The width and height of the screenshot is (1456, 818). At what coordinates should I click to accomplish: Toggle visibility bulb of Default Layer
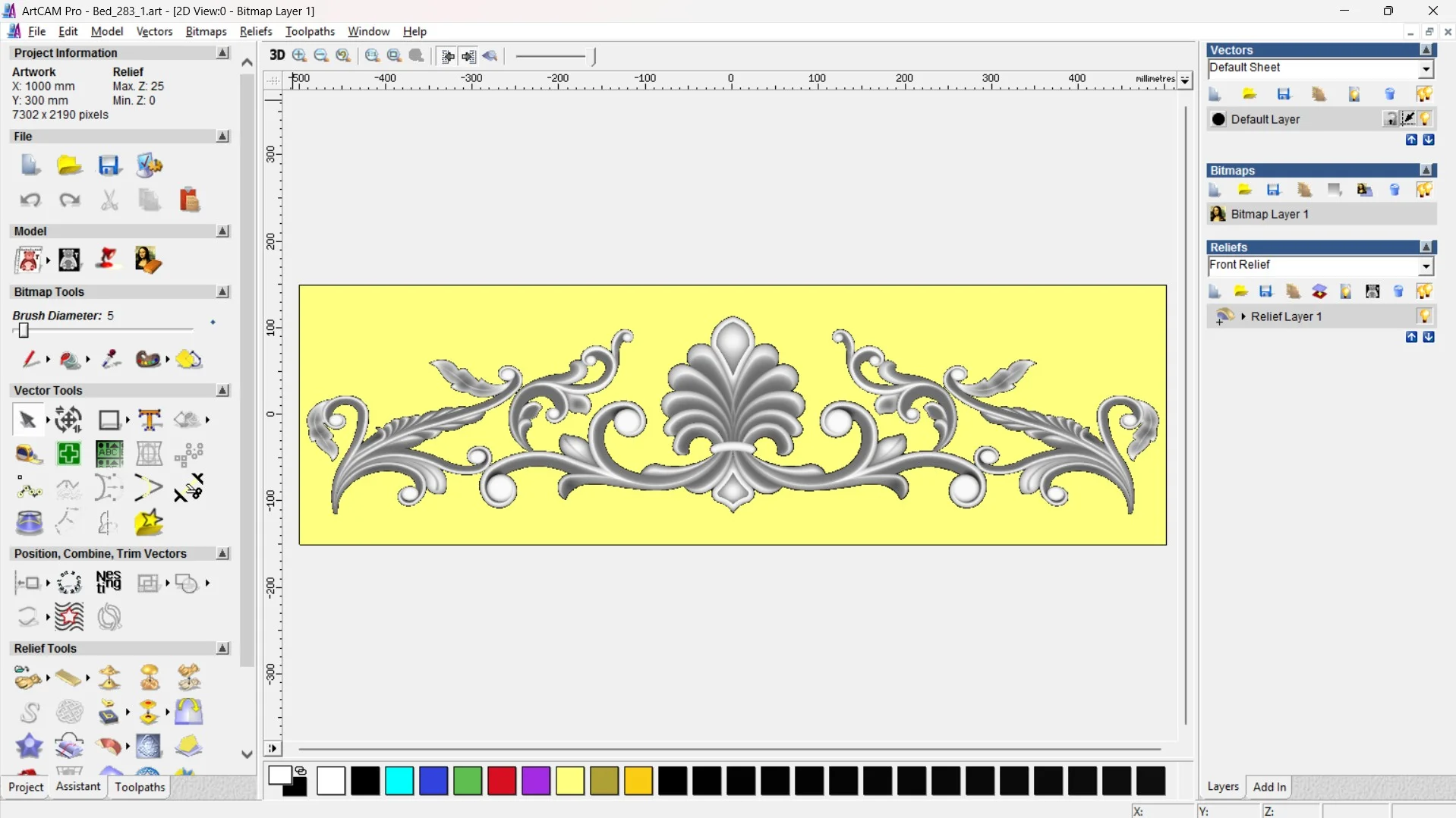[1426, 118]
